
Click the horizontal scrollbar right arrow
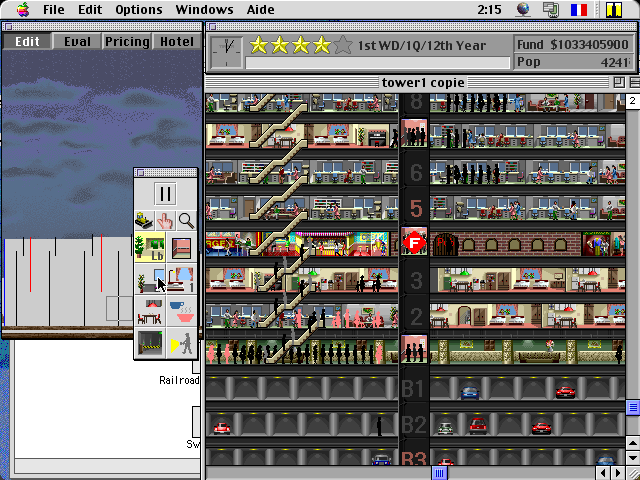click(x=618, y=473)
